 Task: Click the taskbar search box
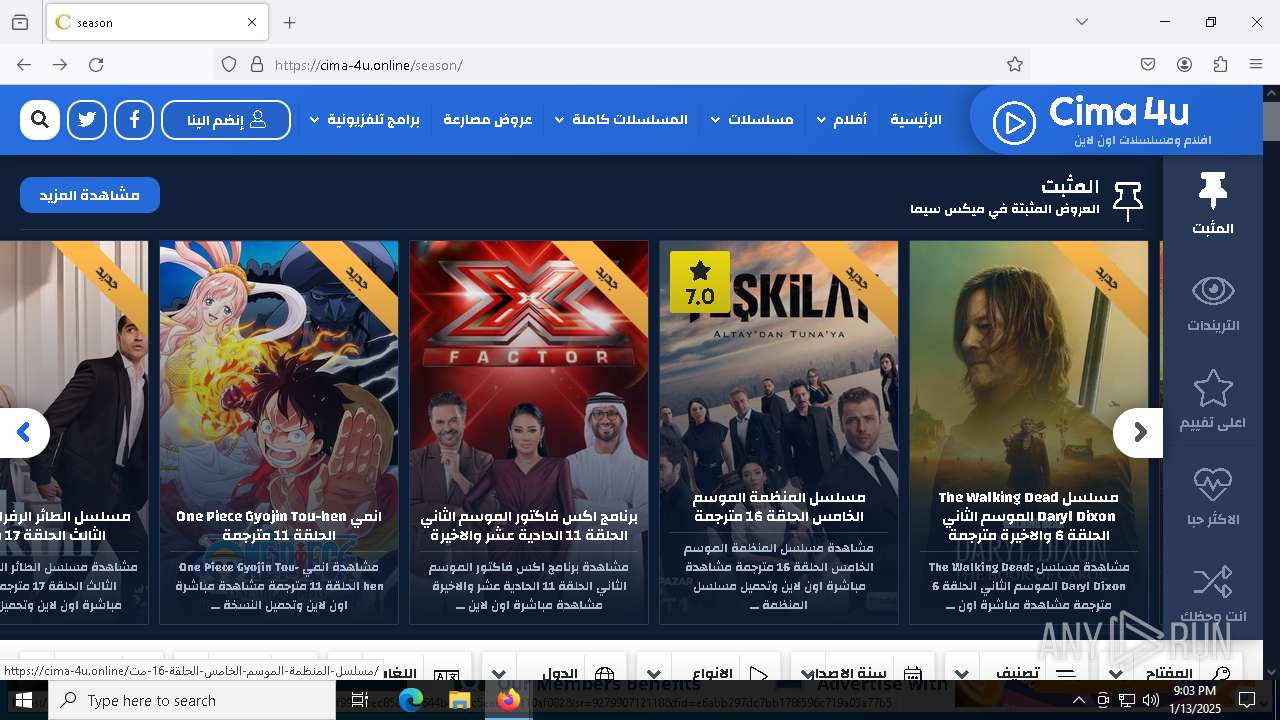192,700
